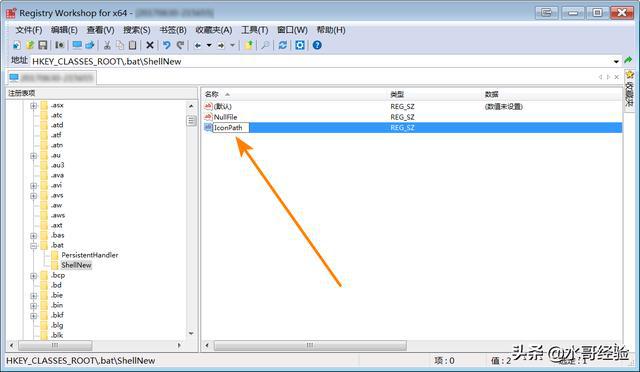This screenshot has width=640, height=372.
Task: Expand the .asx tree node
Action: point(33,106)
